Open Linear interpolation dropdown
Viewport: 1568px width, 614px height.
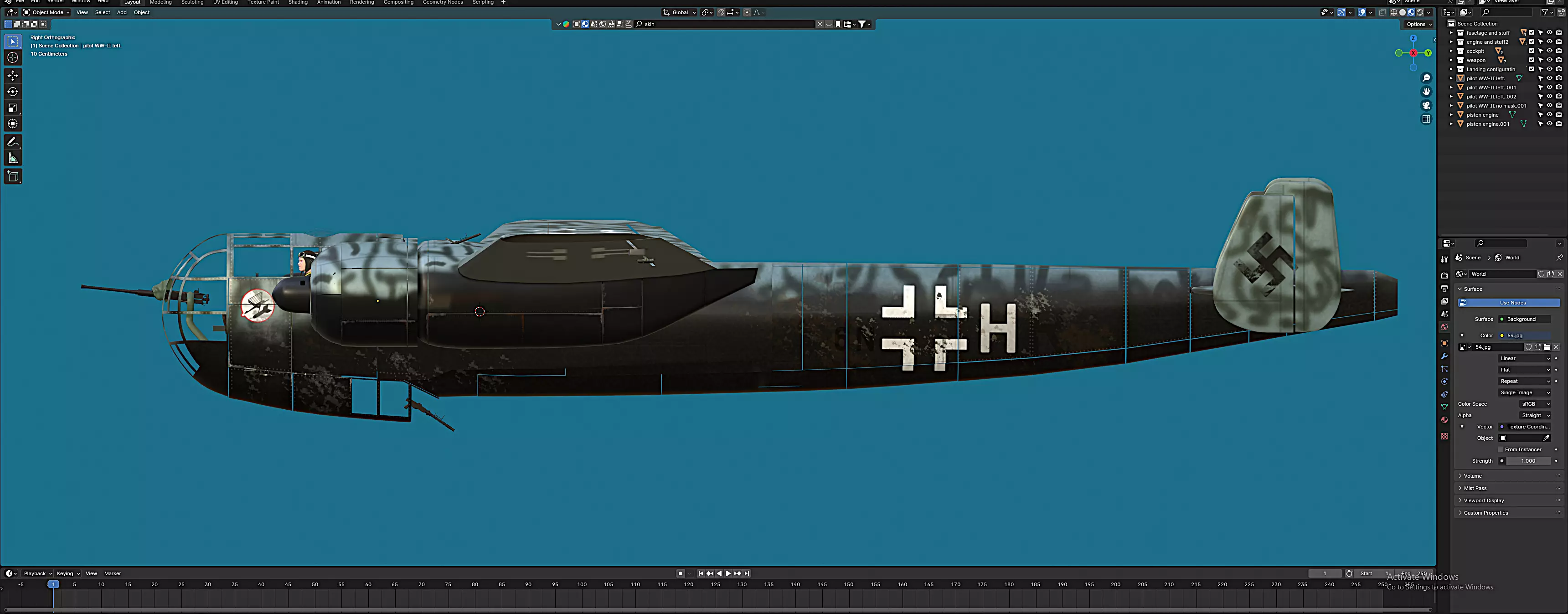tap(1524, 358)
